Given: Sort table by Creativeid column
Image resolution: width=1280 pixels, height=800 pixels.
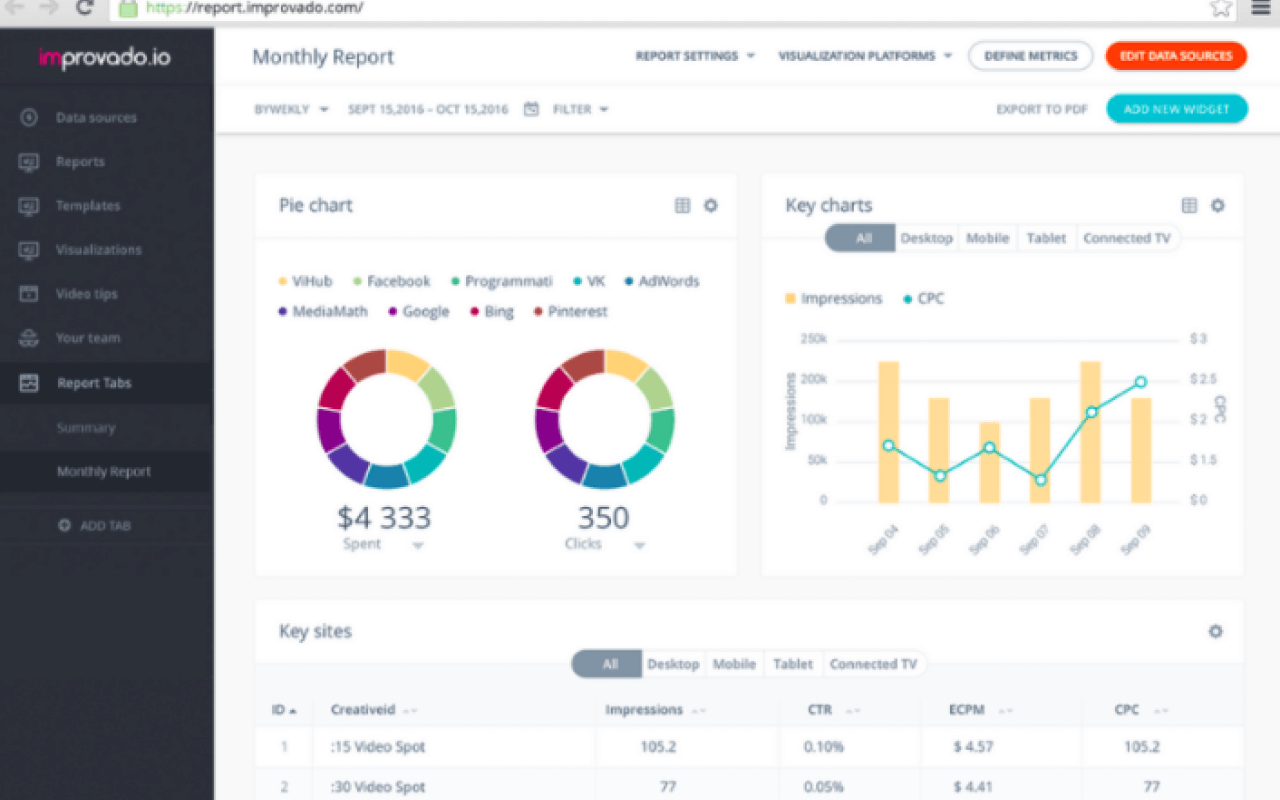Looking at the screenshot, I should (x=374, y=710).
